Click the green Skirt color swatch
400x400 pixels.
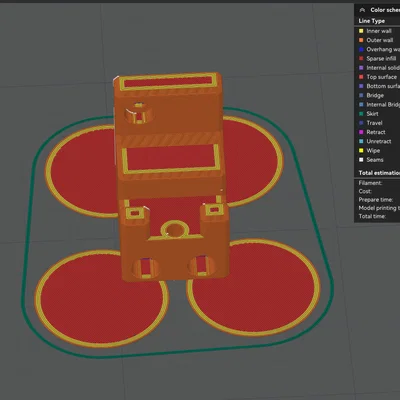click(x=361, y=114)
